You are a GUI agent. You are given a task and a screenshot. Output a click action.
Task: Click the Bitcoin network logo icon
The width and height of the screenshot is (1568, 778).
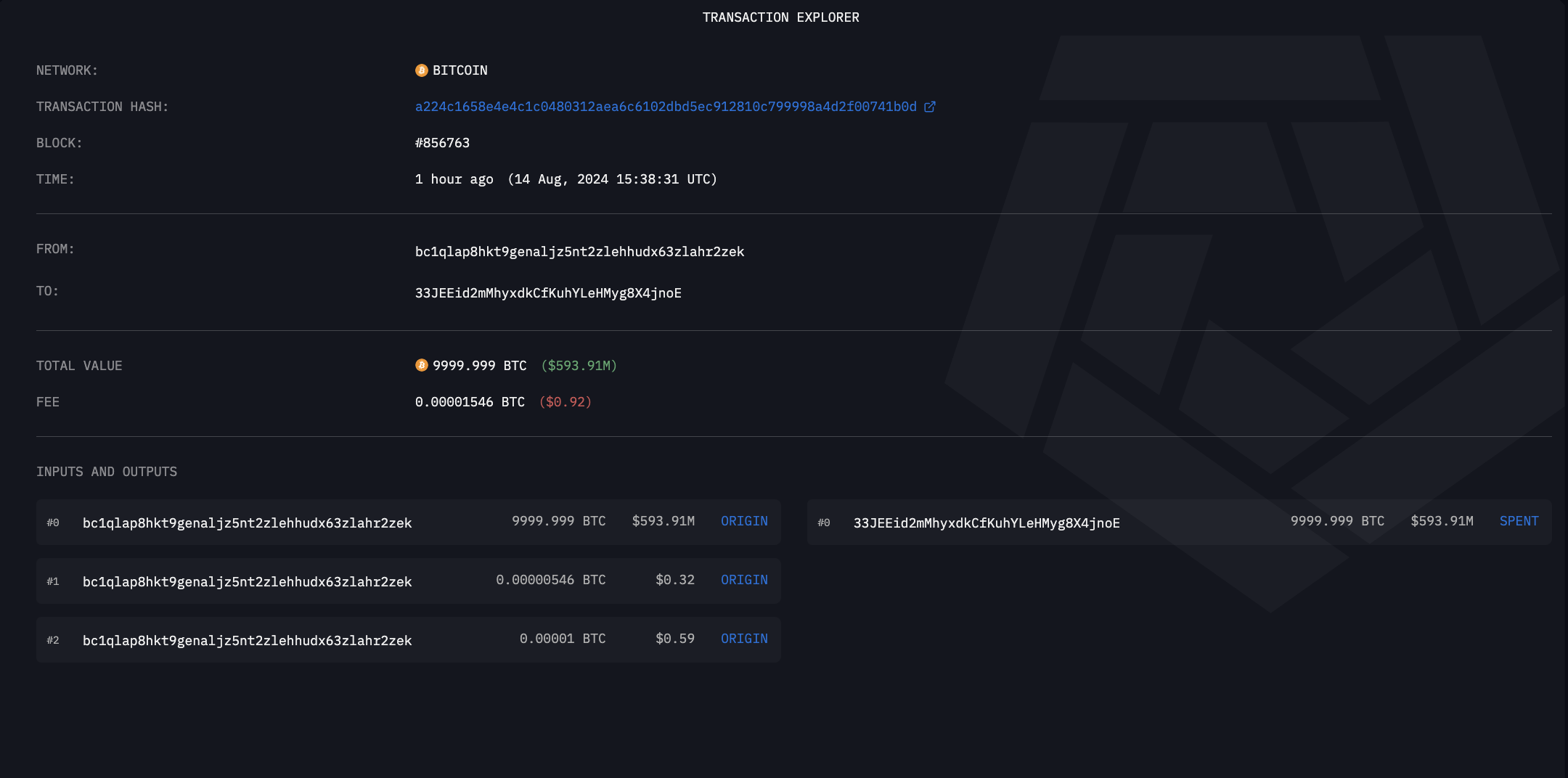tap(421, 70)
